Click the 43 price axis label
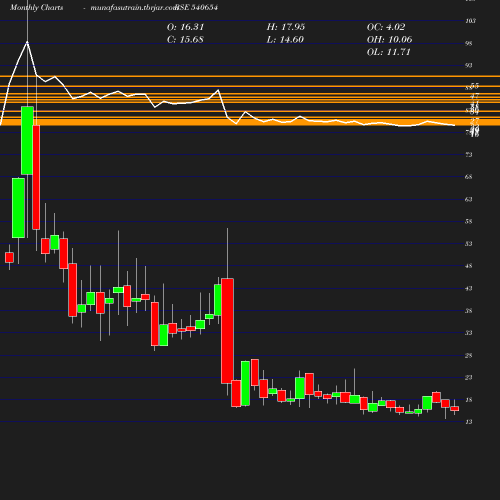500x500 pixels. 469,288
